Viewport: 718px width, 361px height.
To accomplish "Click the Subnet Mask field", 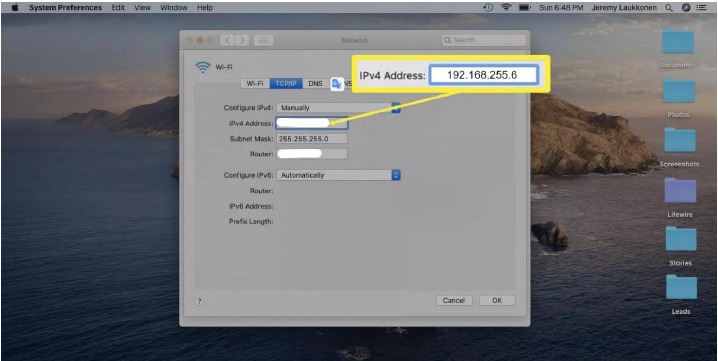I will tap(311, 138).
